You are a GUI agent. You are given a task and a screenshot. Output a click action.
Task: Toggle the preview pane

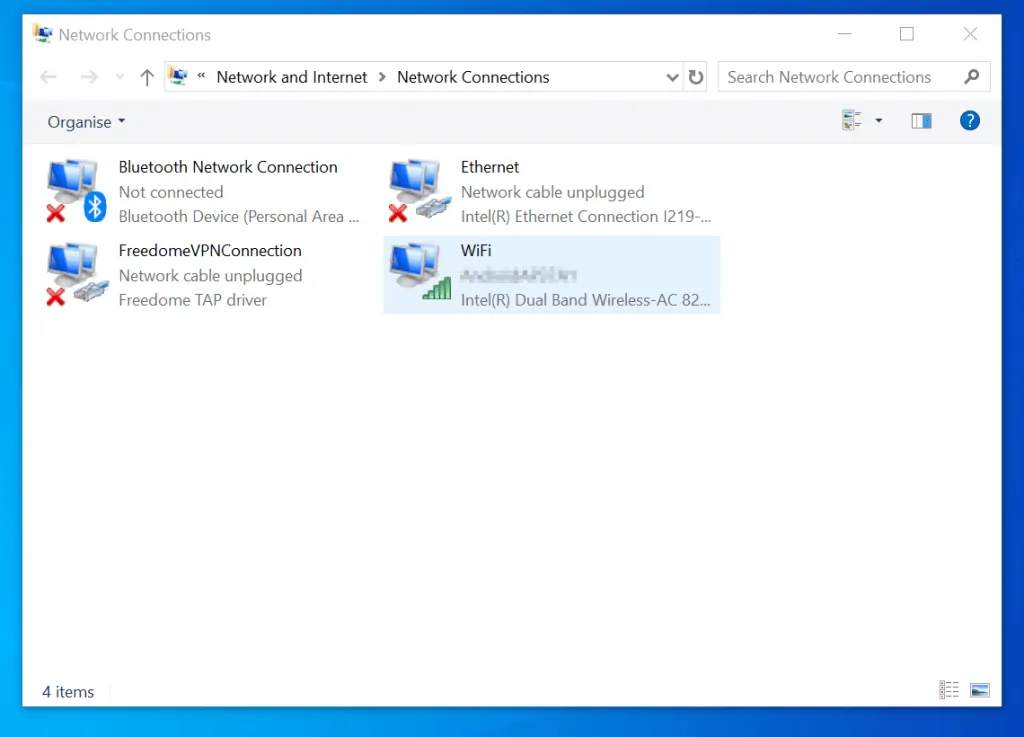click(920, 120)
